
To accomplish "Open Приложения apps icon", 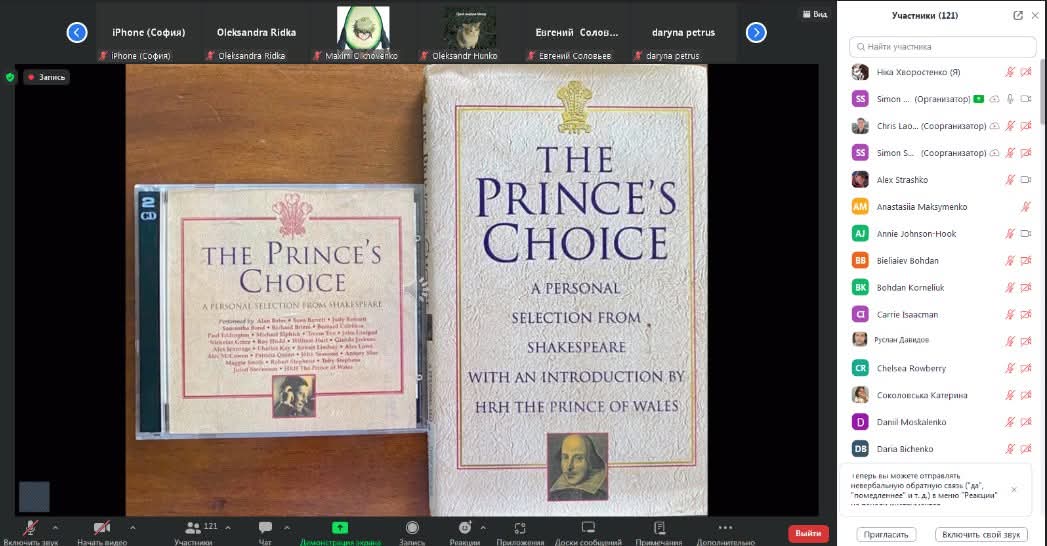I will (519, 528).
